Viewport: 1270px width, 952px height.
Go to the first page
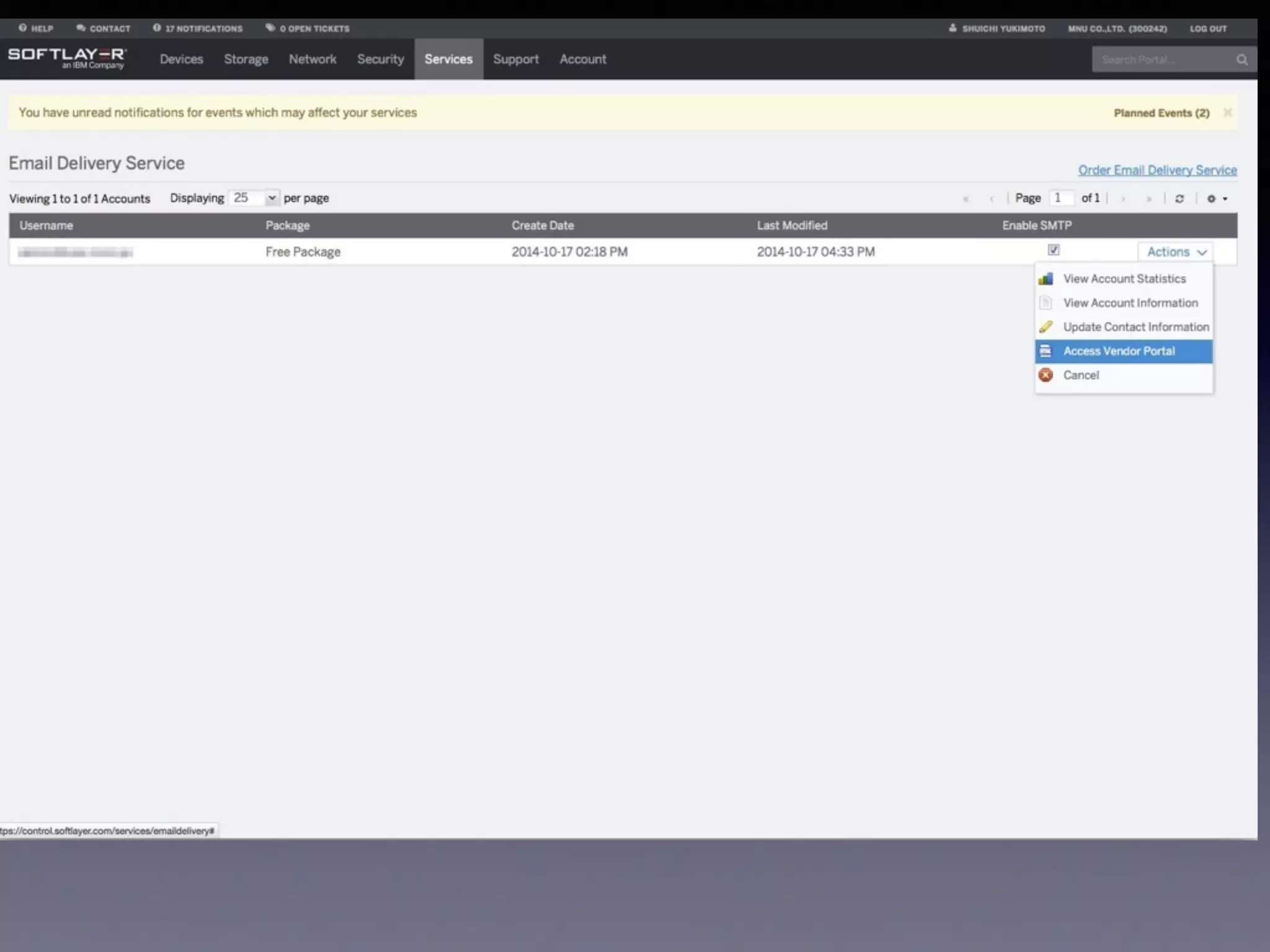(x=966, y=199)
